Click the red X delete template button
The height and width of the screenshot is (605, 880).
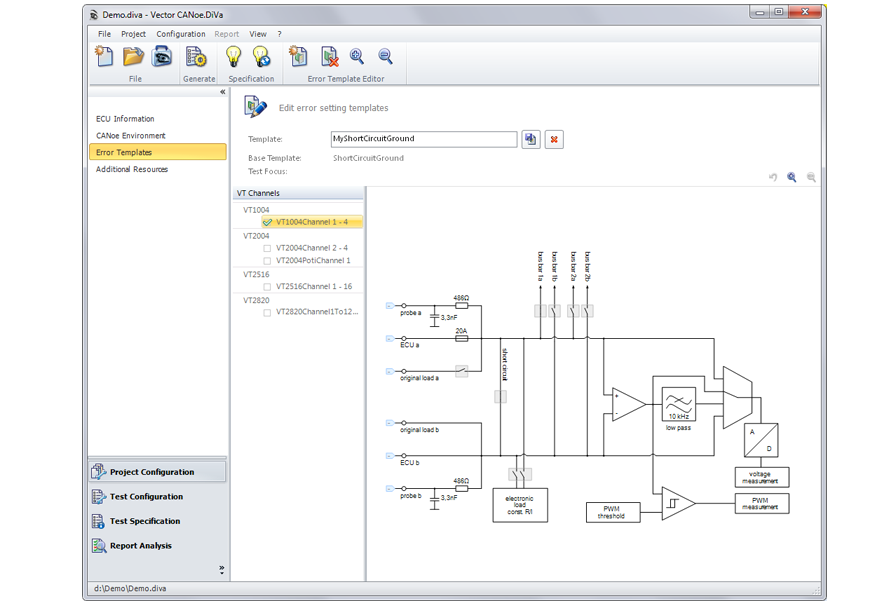[x=554, y=139]
